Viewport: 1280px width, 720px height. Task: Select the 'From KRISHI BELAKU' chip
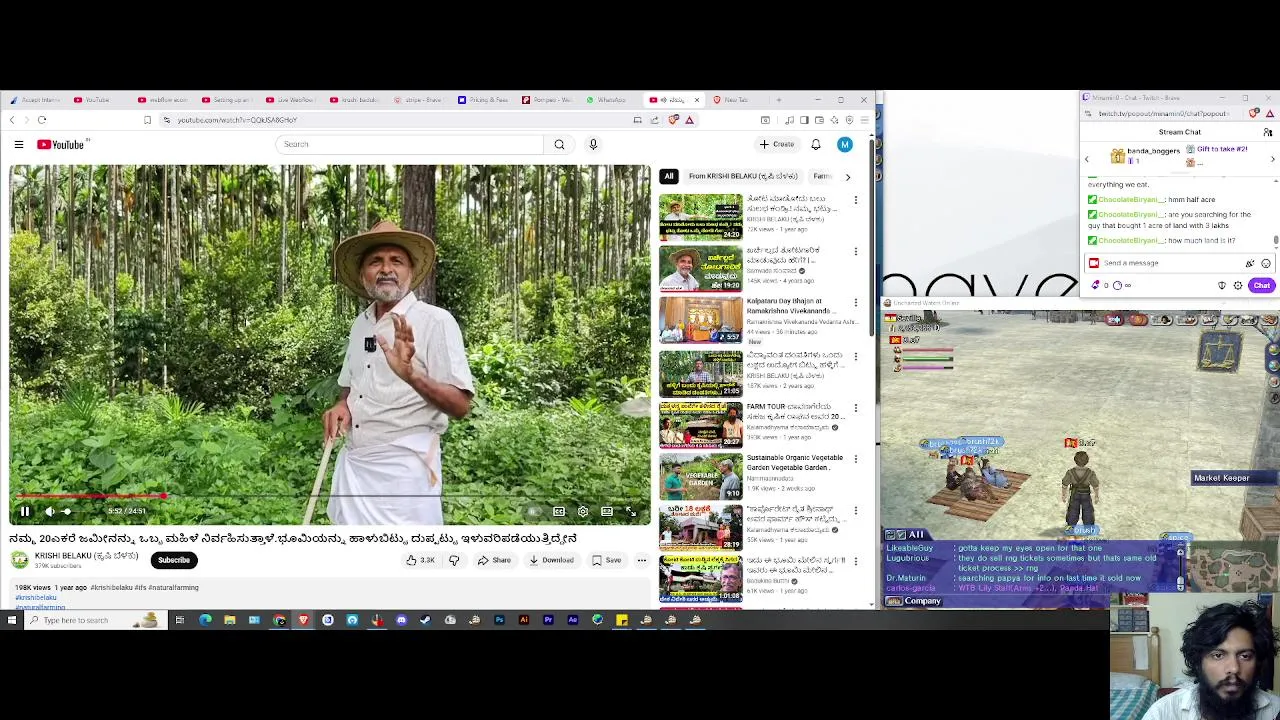pos(742,176)
